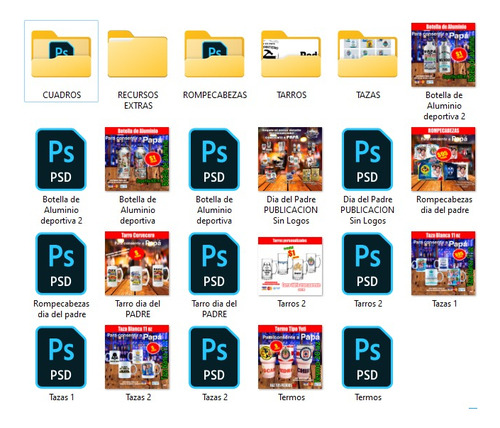Select PSD file 'Tazas 1'
Screen dimensions: 500x428
tap(61, 357)
